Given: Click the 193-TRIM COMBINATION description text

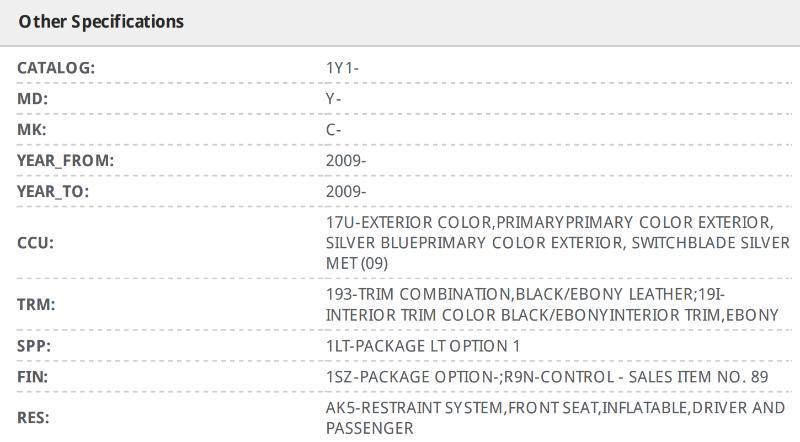Looking at the screenshot, I should coord(551,304).
